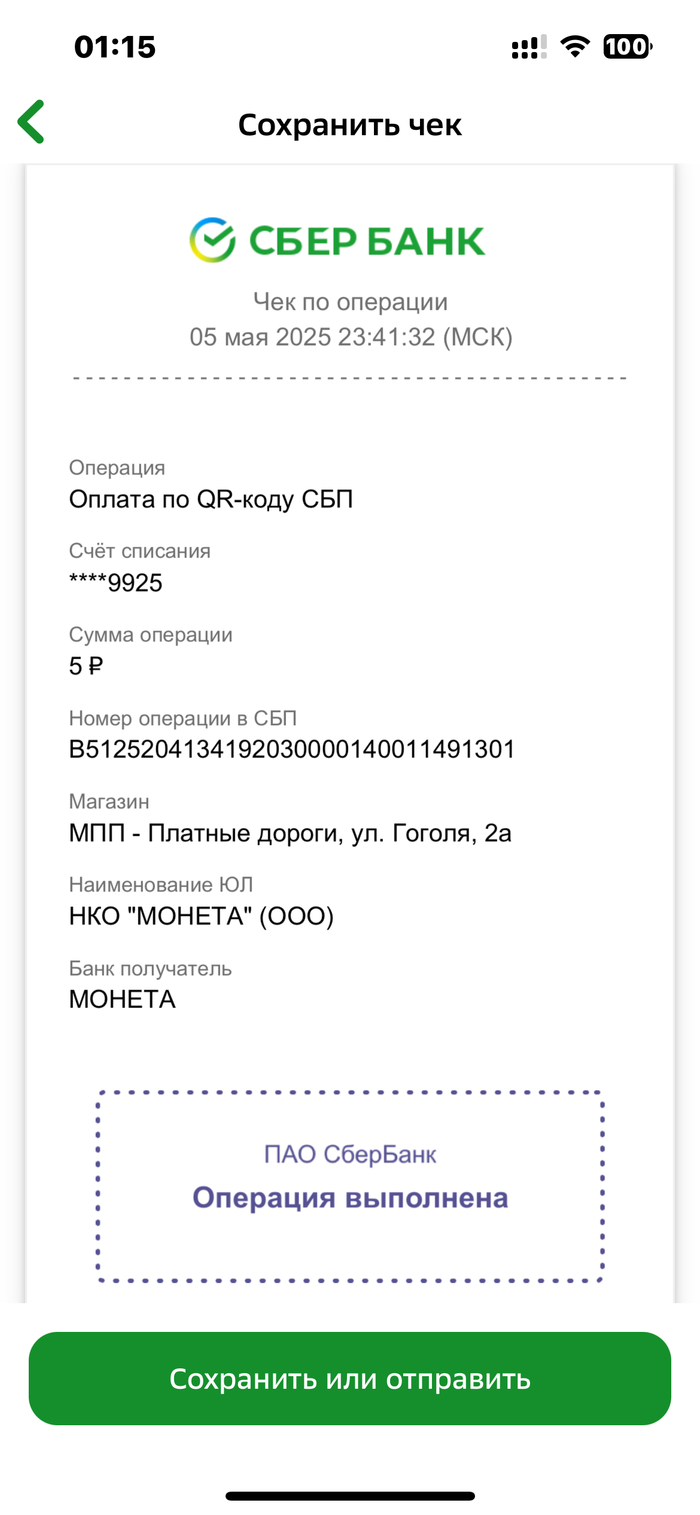Tap the 'Сохранить чек' header title
Screen dimensions: 700x1515
tap(350, 125)
